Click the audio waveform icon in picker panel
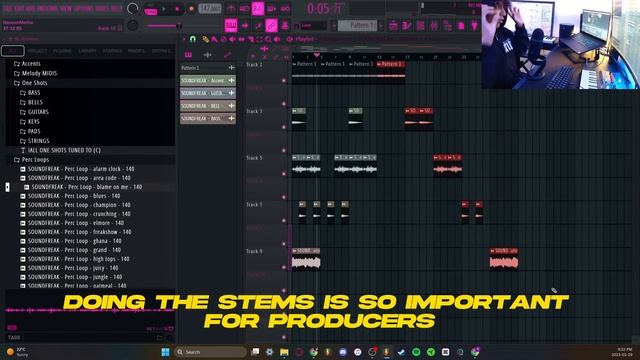 [x=207, y=55]
